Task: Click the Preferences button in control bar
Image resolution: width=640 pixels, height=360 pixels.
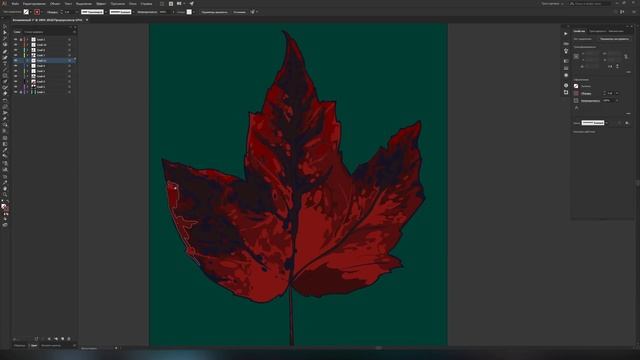Action: [239, 12]
